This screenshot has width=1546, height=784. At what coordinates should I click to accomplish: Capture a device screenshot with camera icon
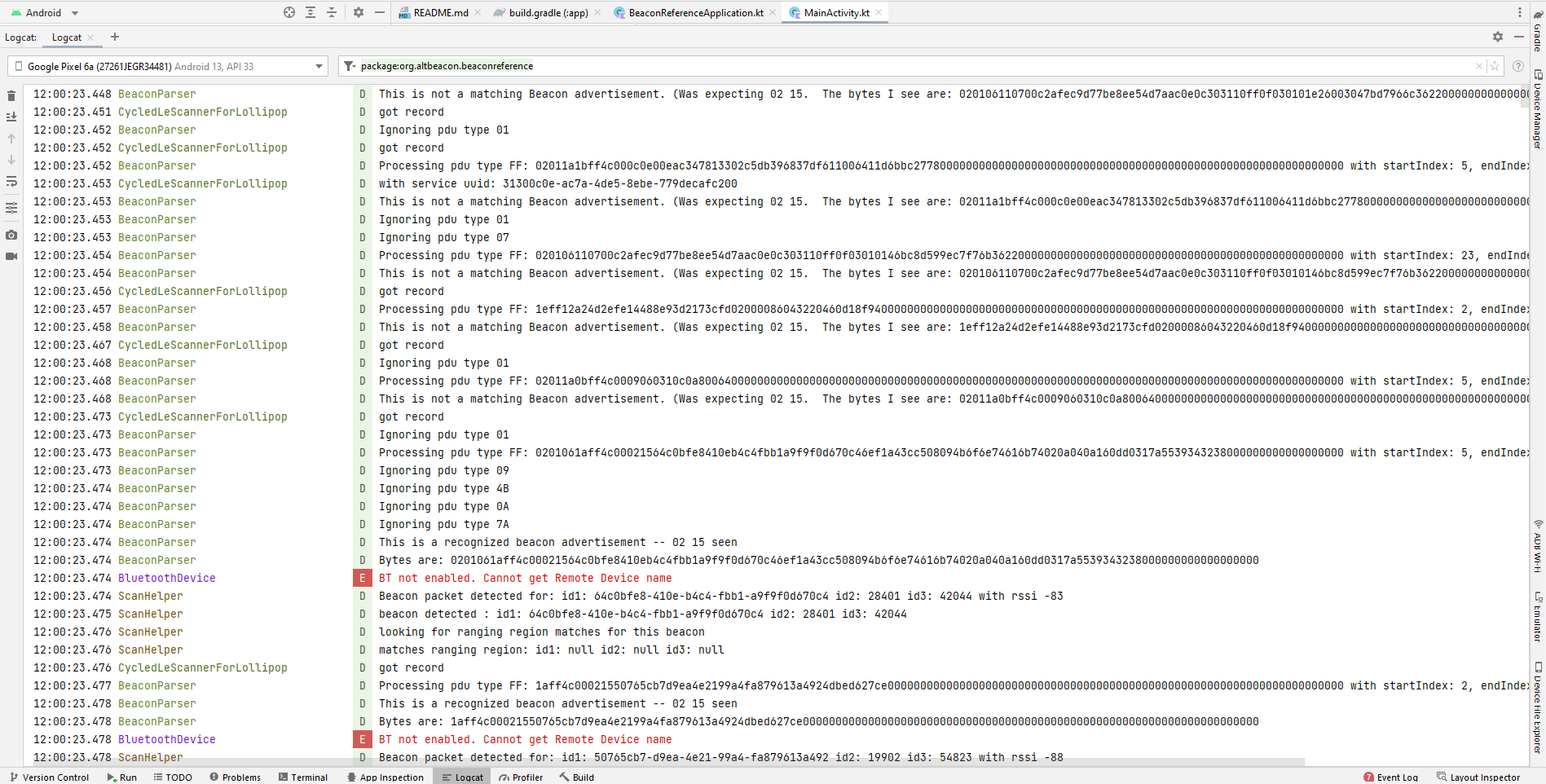point(11,236)
